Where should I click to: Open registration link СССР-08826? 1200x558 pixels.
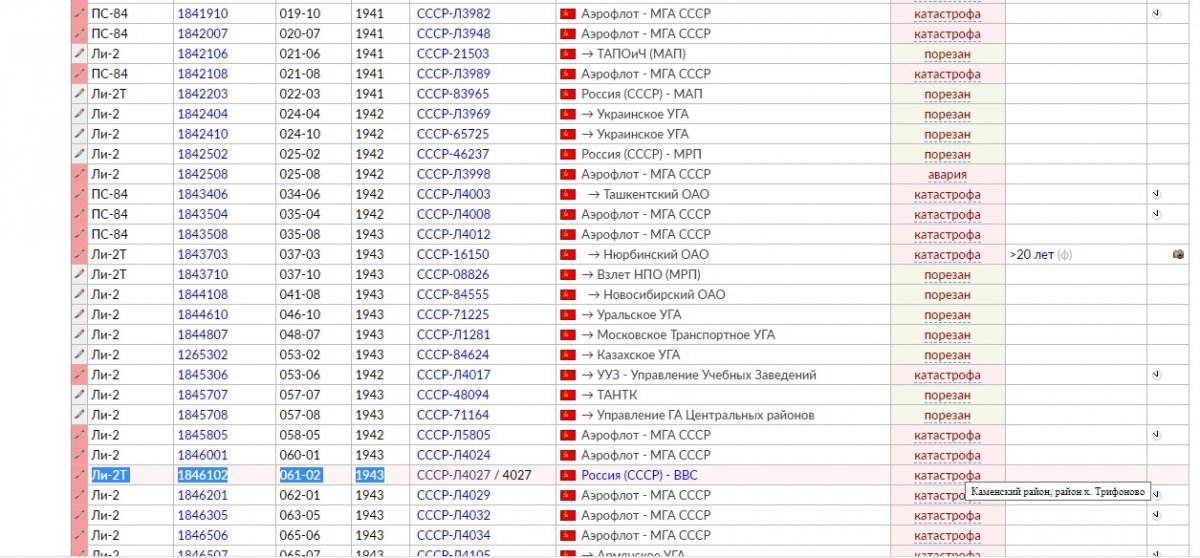point(453,274)
